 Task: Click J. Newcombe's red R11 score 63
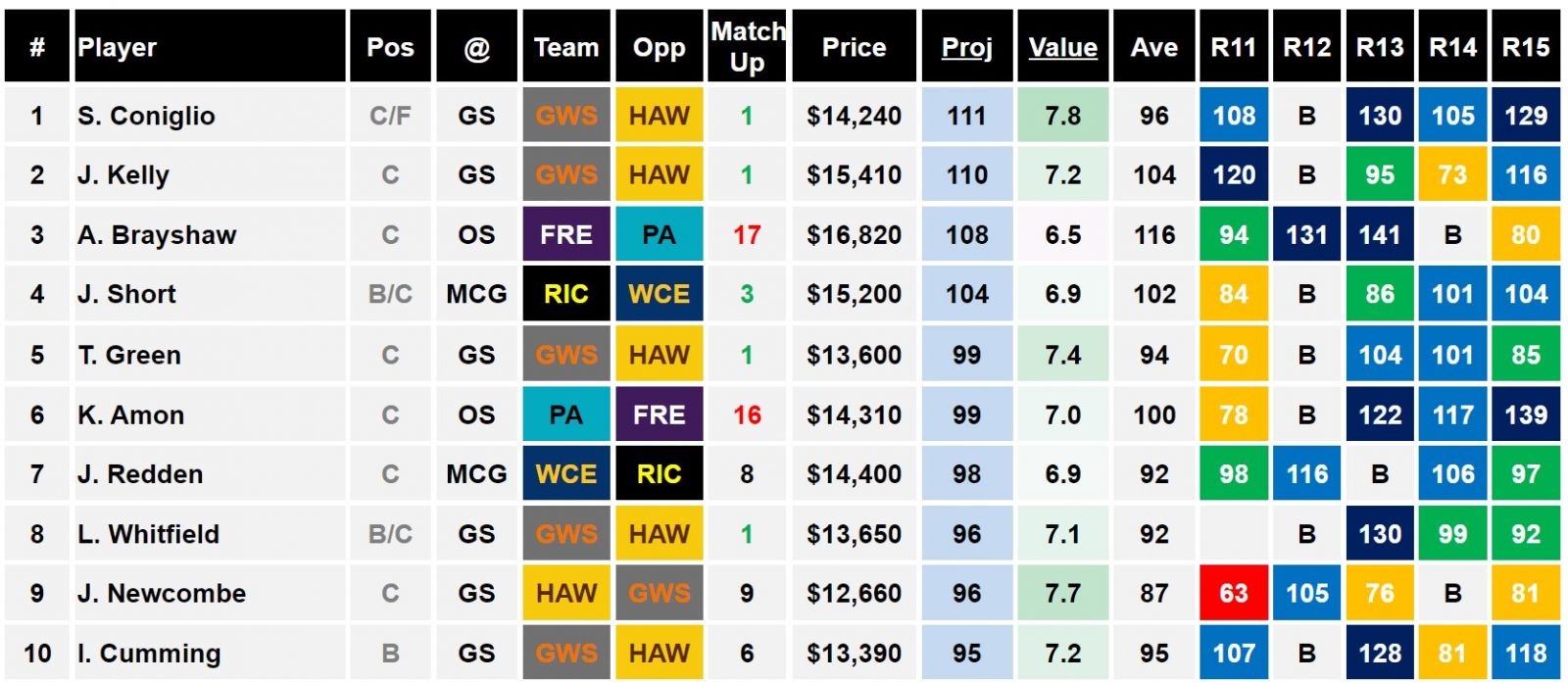(x=1233, y=593)
